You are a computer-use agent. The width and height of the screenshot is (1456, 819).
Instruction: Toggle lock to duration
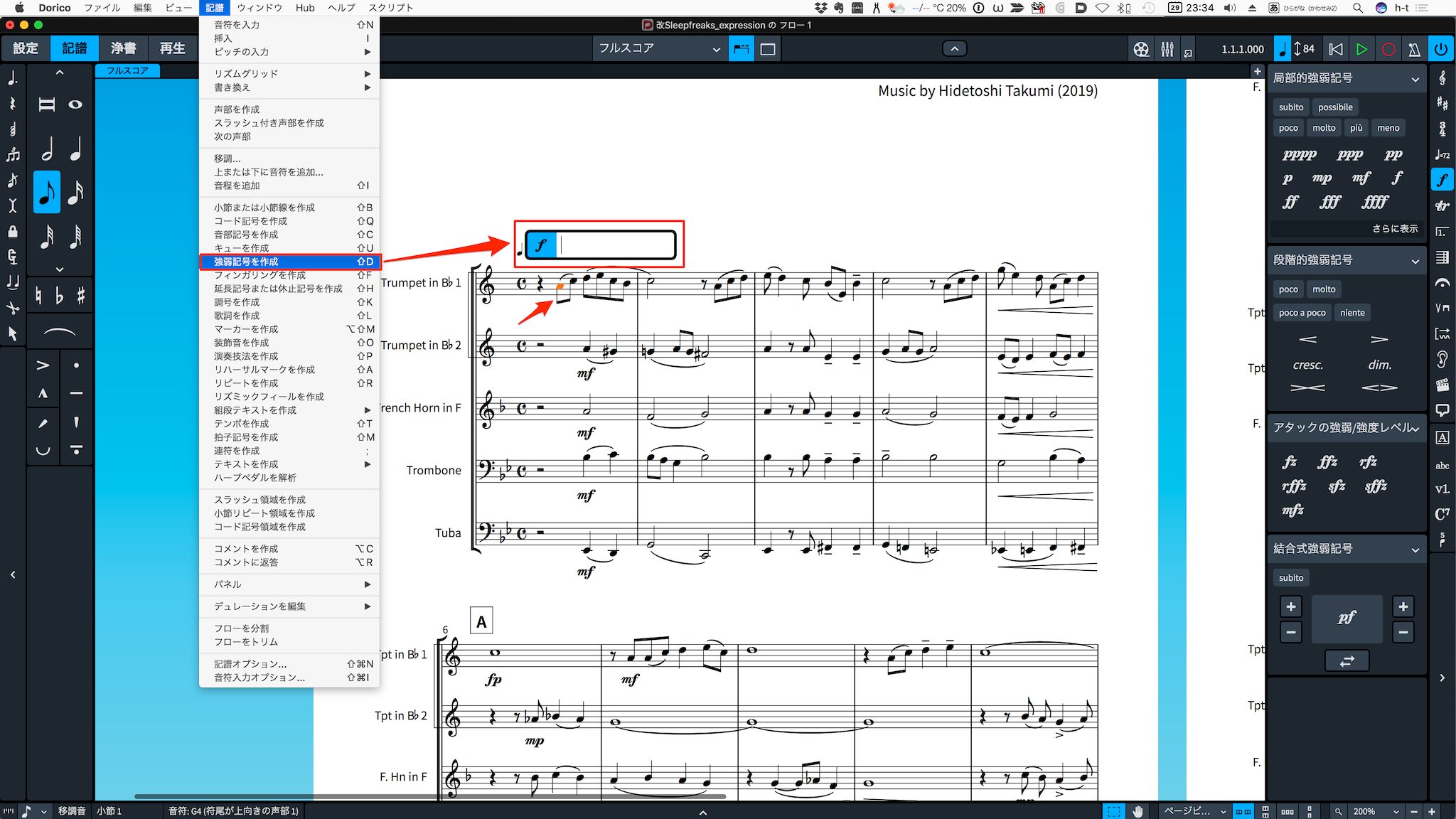pyautogui.click(x=13, y=232)
